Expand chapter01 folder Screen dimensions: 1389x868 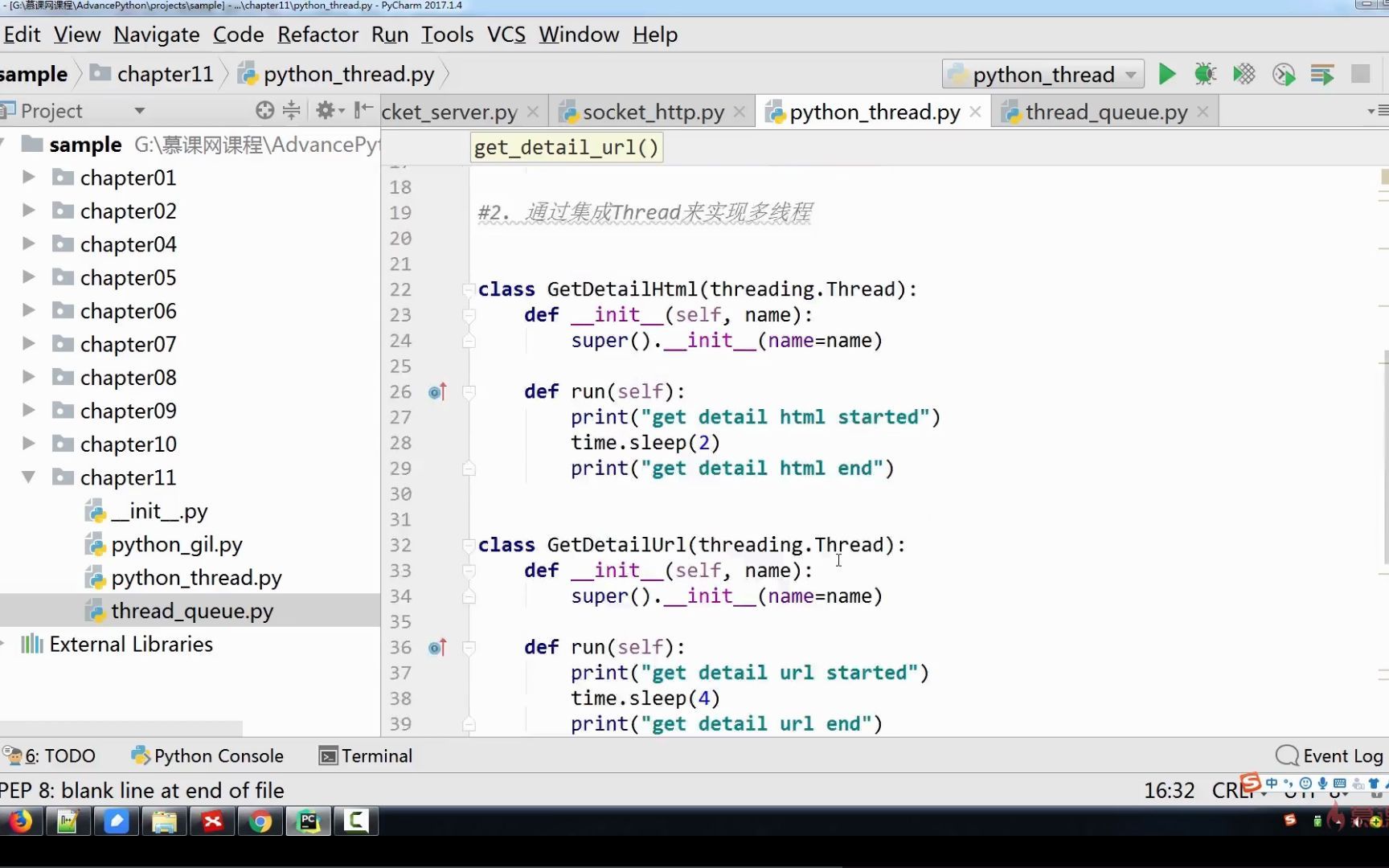(x=28, y=177)
